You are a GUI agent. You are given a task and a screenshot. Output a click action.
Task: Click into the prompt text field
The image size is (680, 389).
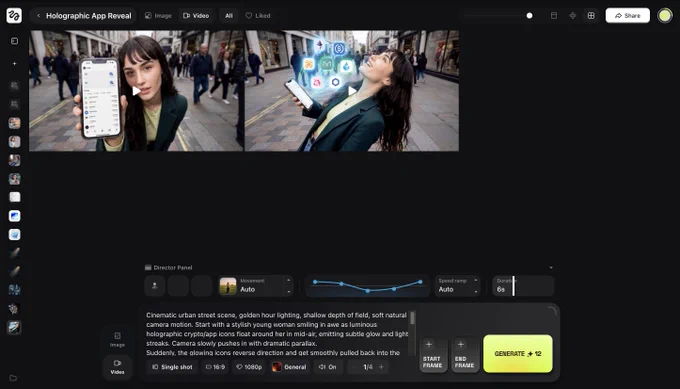(277, 333)
